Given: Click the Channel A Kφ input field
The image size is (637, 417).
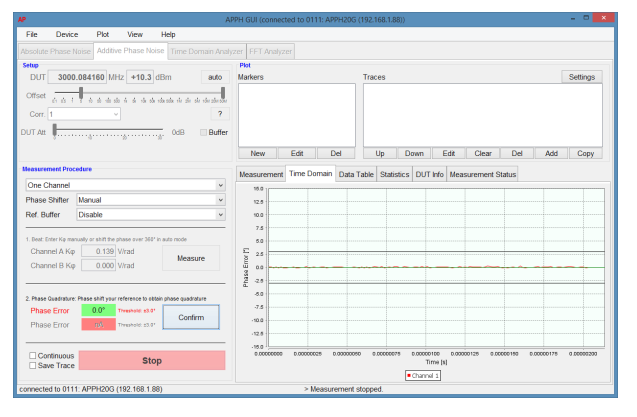Looking at the screenshot, I should pyautogui.click(x=96, y=250).
